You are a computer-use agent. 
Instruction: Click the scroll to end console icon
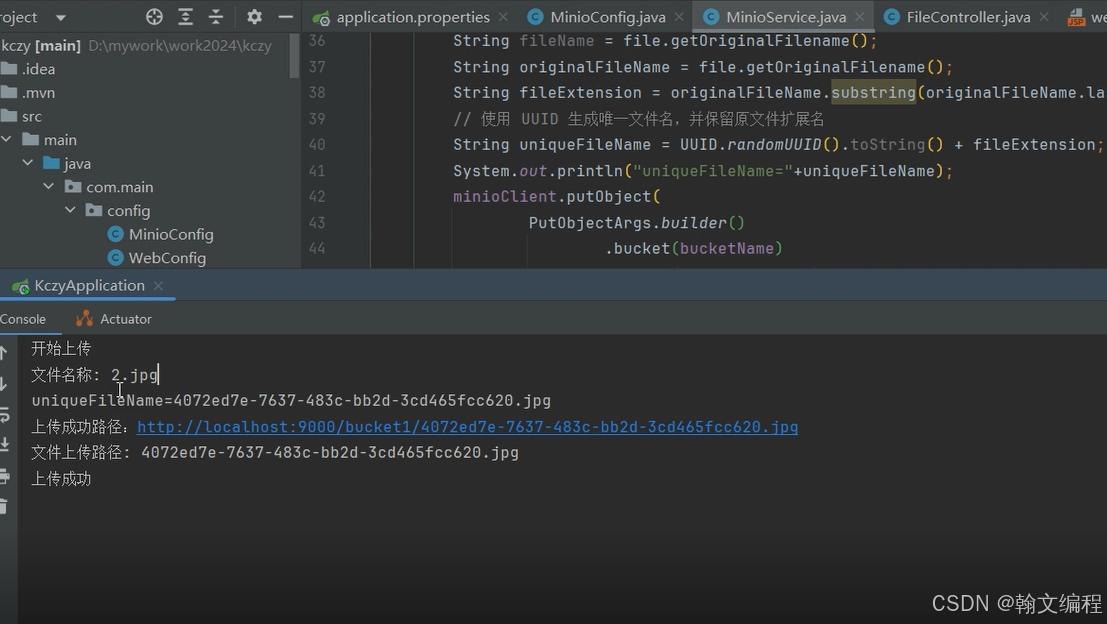click(x=4, y=445)
